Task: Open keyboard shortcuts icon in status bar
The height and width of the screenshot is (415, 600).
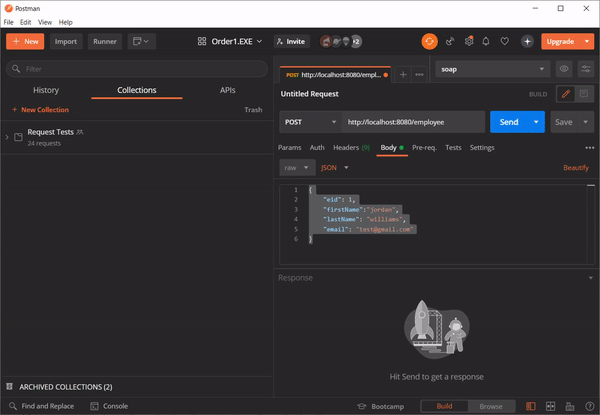Action: pyautogui.click(x=570, y=406)
